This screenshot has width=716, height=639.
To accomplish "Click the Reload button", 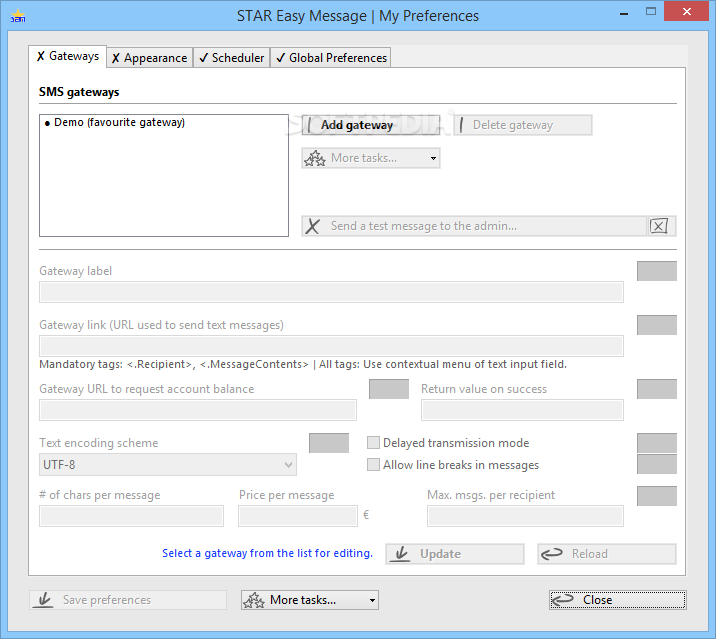I will click(x=607, y=554).
